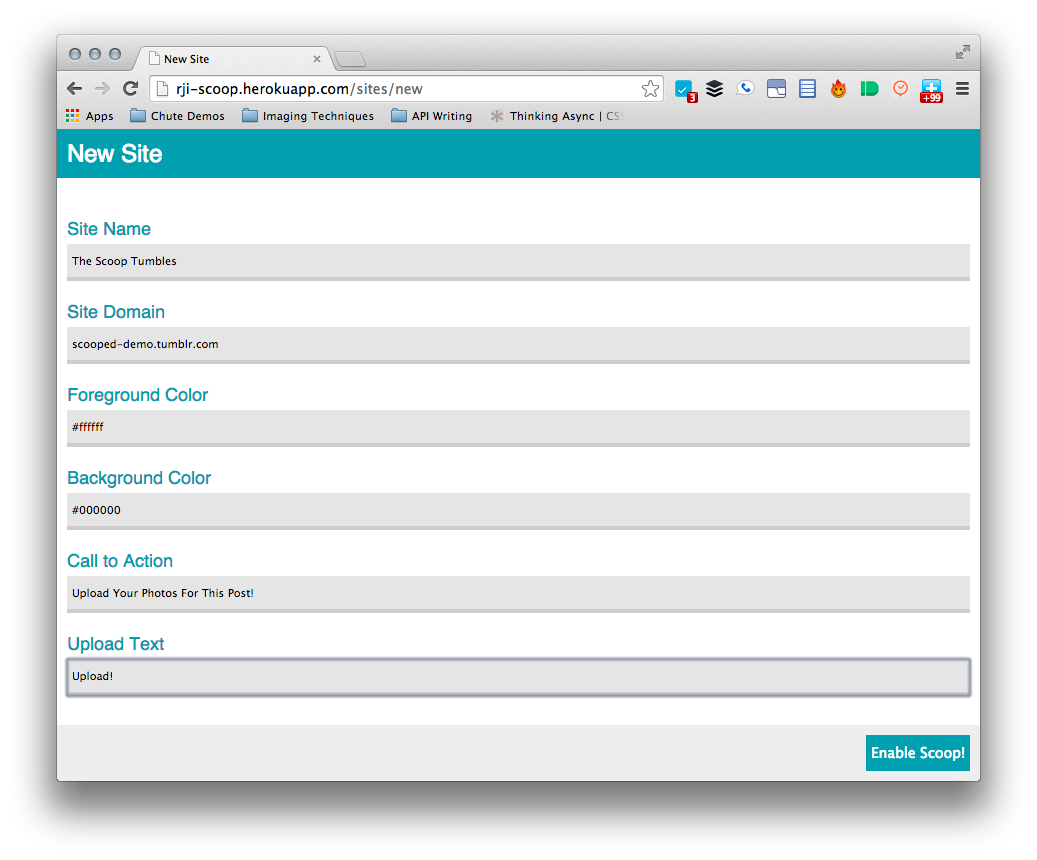Open the Chute Demos bookmark folder
This screenshot has height=860, width=1037.
[x=177, y=116]
